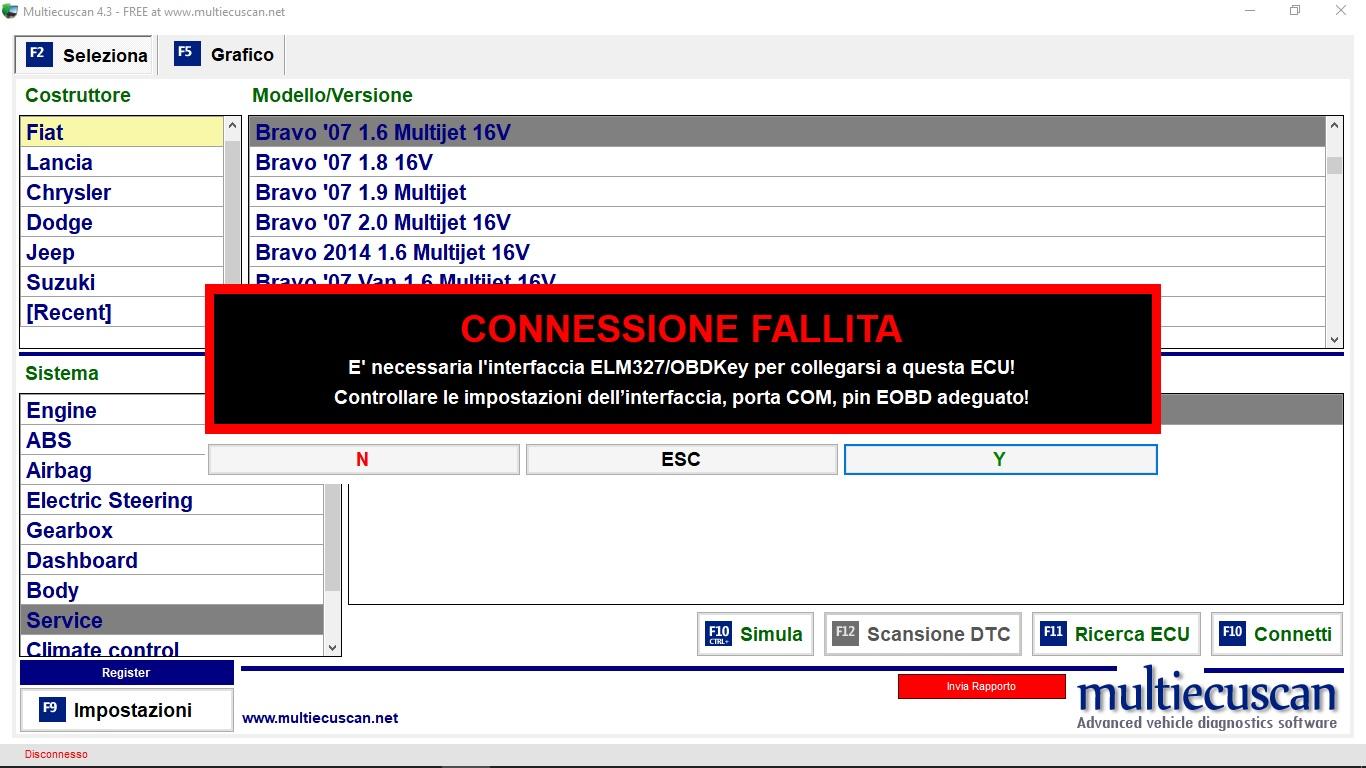
Task: Click the F11 icon on Ricerca ECU
Action: click(x=1053, y=633)
